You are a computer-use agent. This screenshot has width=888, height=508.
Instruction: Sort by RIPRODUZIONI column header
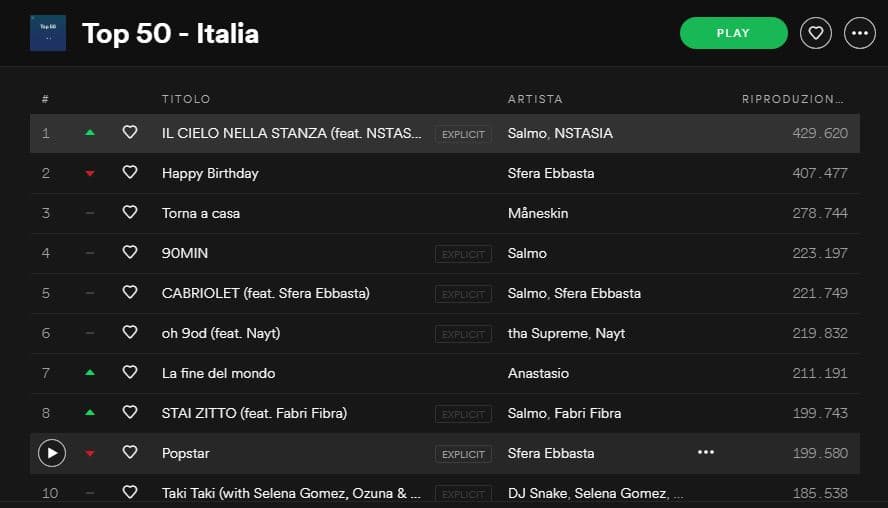pyautogui.click(x=792, y=99)
